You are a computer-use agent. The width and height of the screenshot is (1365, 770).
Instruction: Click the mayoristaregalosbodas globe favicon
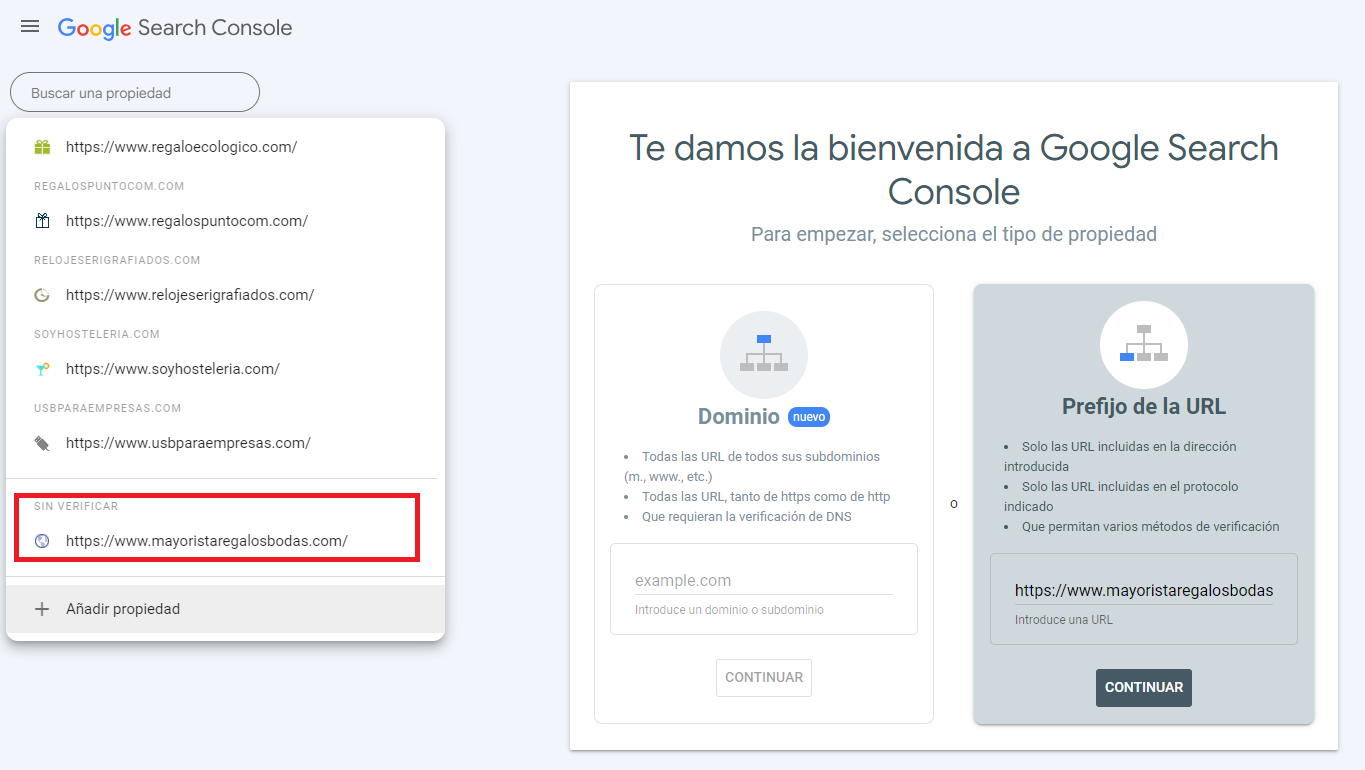point(42,541)
